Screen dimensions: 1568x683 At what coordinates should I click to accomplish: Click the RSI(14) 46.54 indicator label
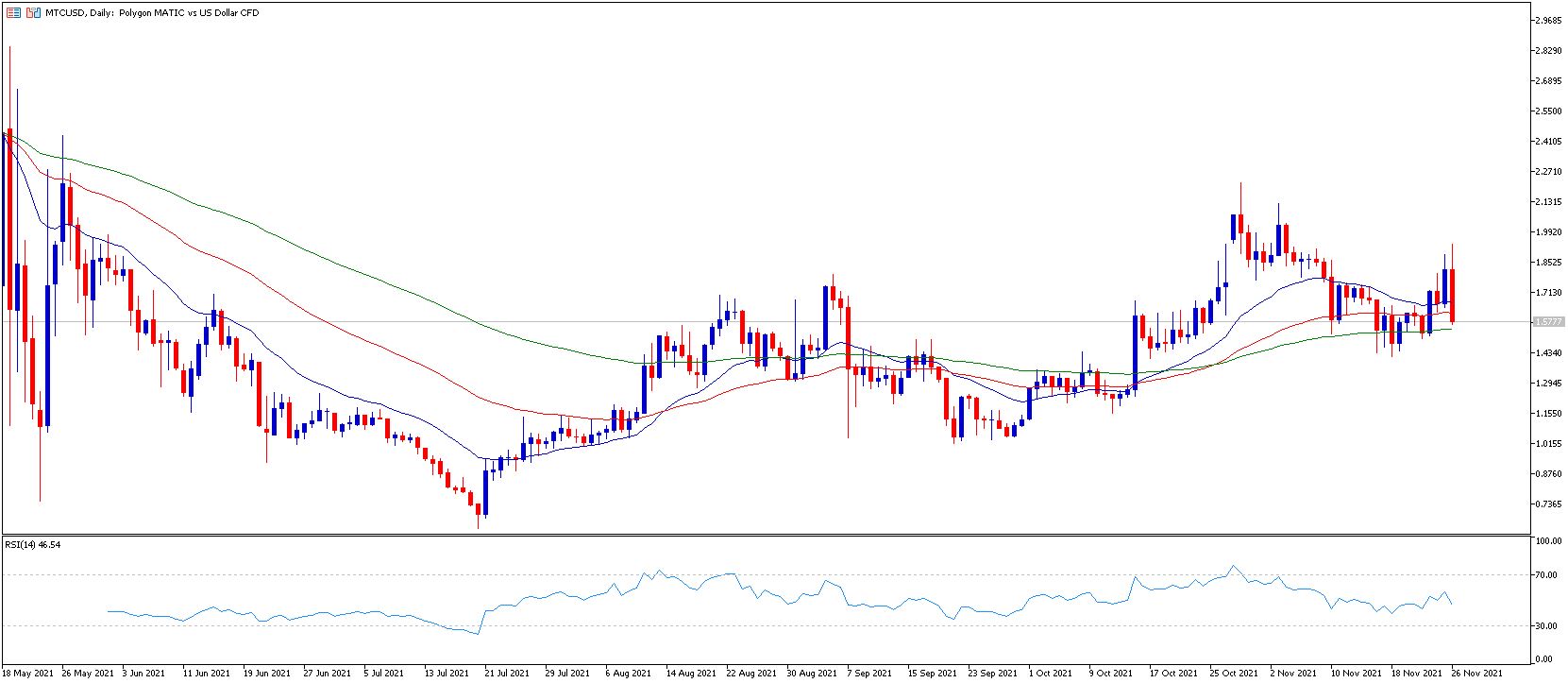coord(33,545)
